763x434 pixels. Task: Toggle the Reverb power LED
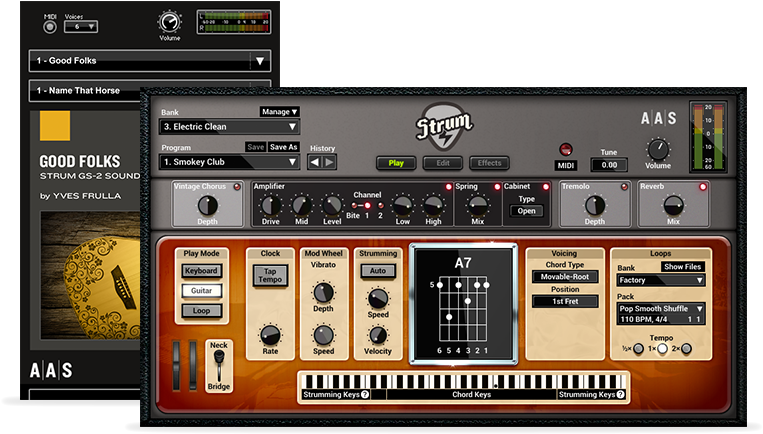pos(703,187)
